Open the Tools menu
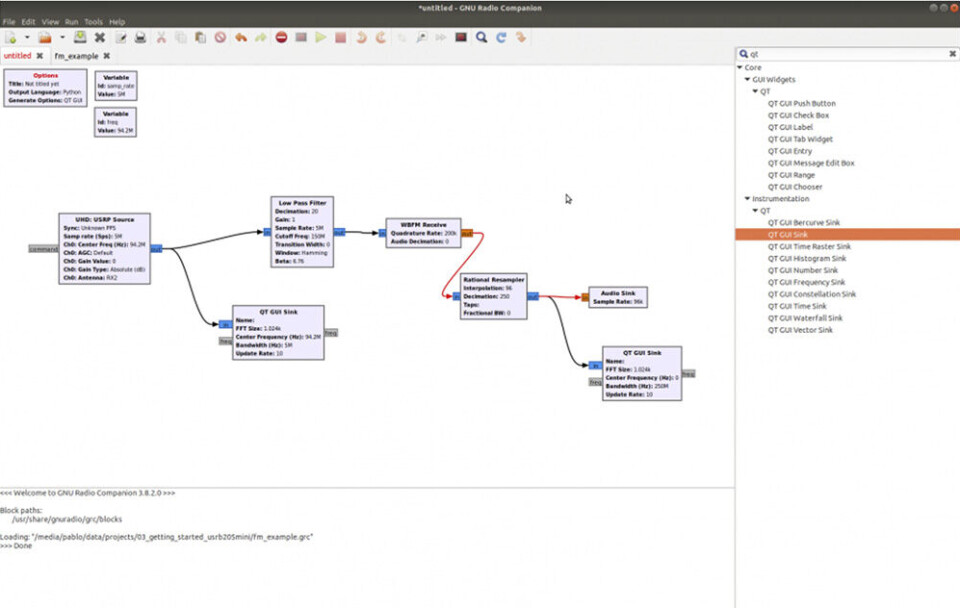Viewport: 960px width, 608px height. tap(94, 21)
